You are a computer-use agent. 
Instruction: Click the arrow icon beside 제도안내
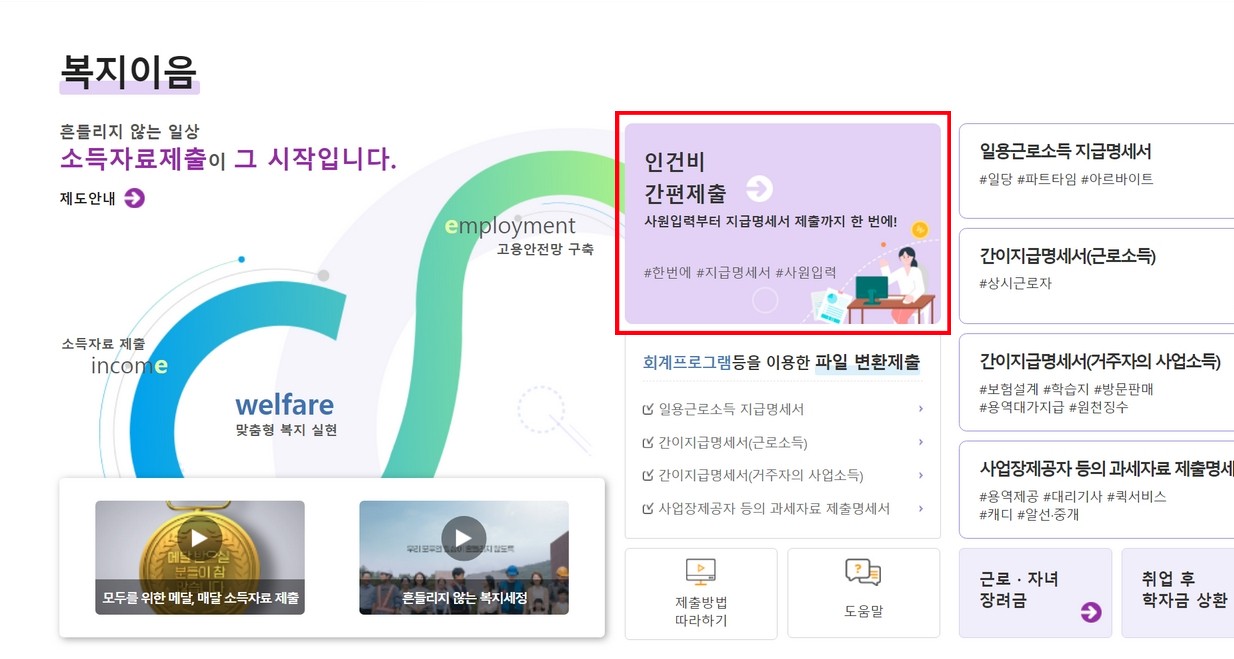pyautogui.click(x=135, y=198)
